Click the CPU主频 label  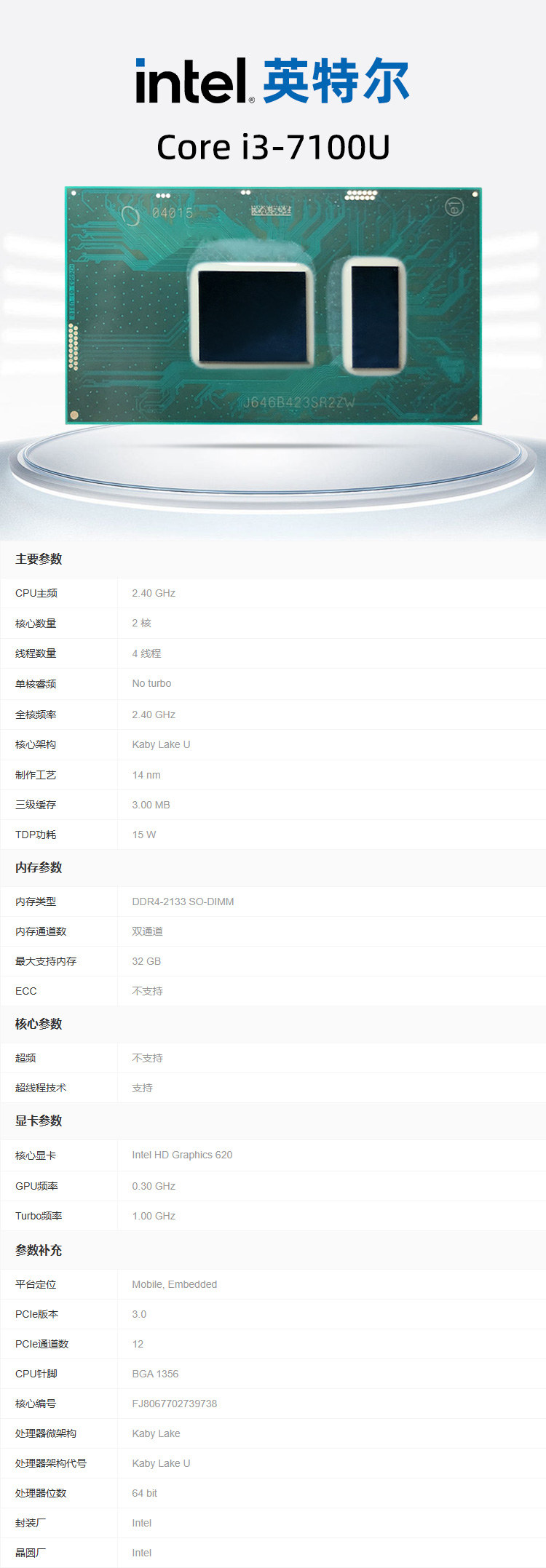tap(36, 593)
